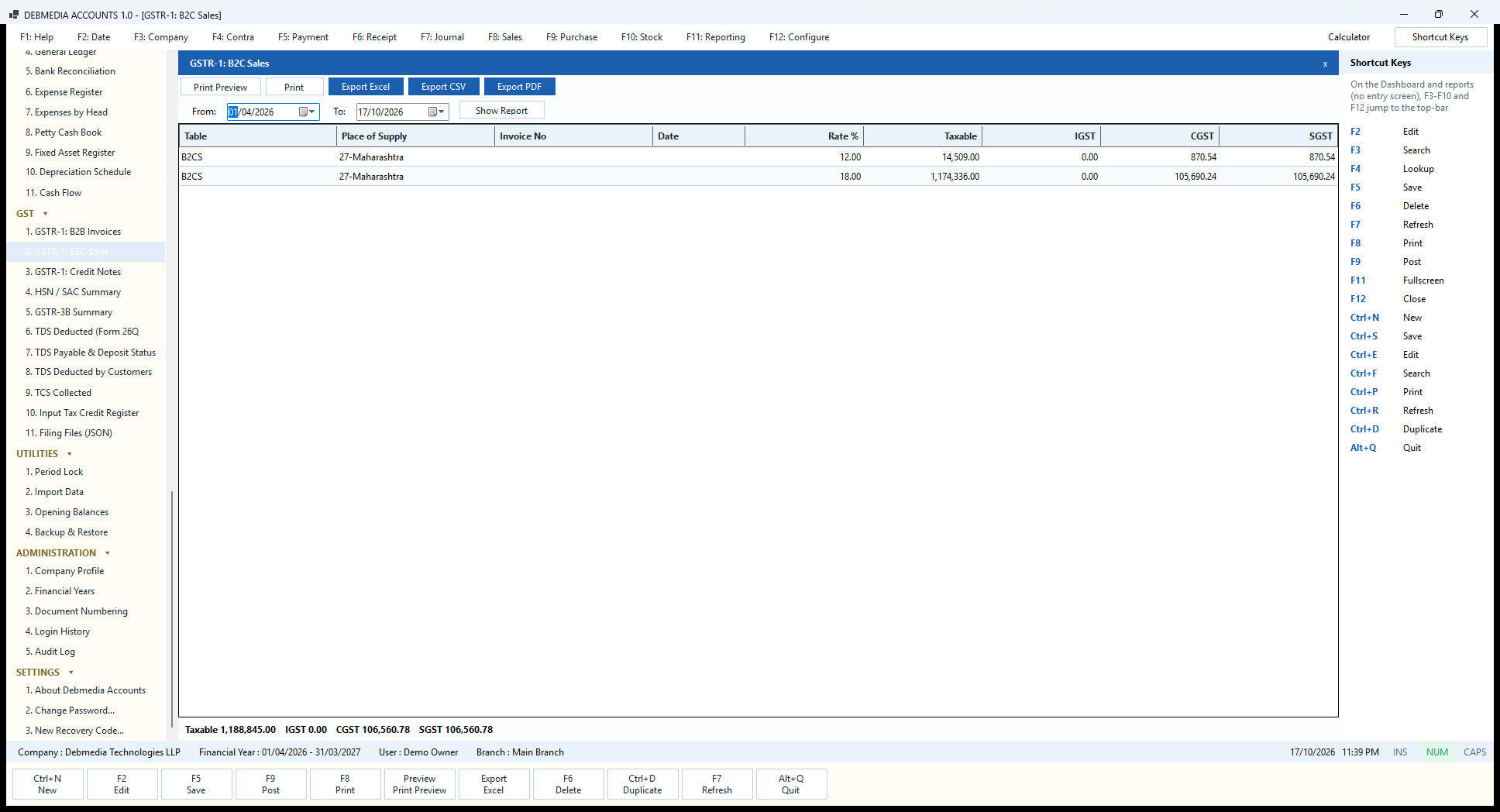Open the F9: Purchase menu
Image resolution: width=1500 pixels, height=812 pixels.
(x=572, y=37)
